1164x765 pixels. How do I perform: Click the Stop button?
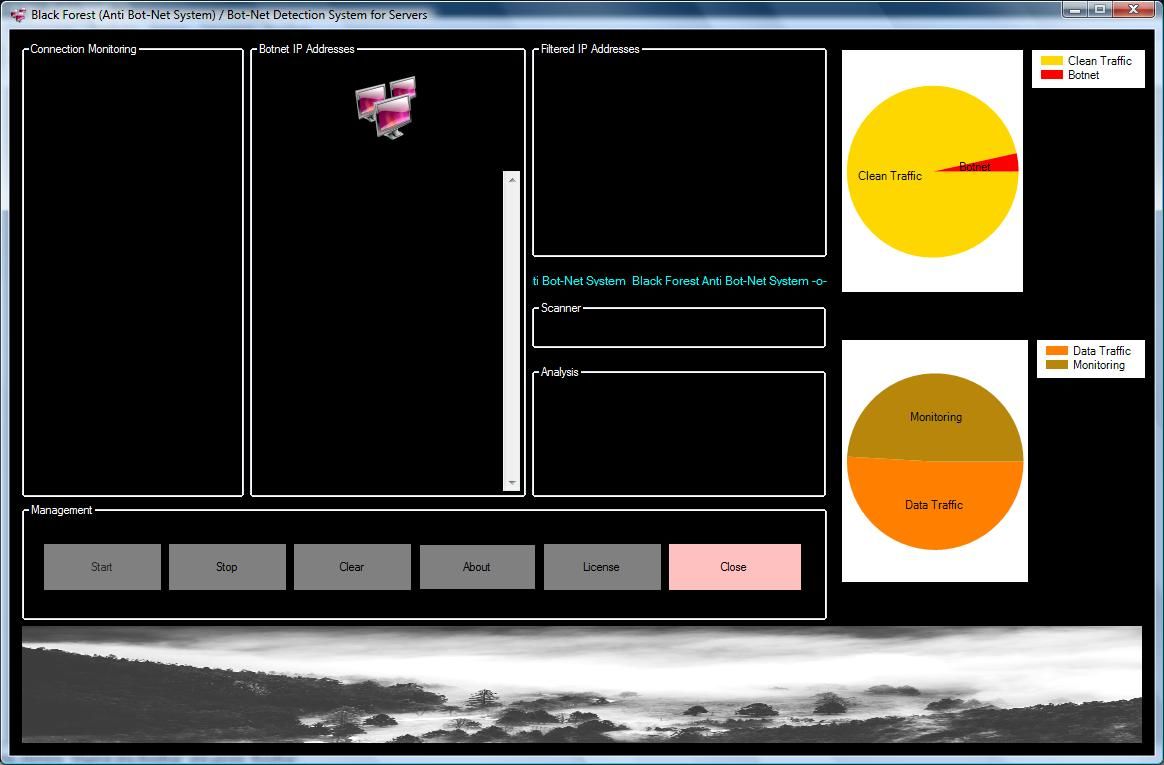point(227,567)
